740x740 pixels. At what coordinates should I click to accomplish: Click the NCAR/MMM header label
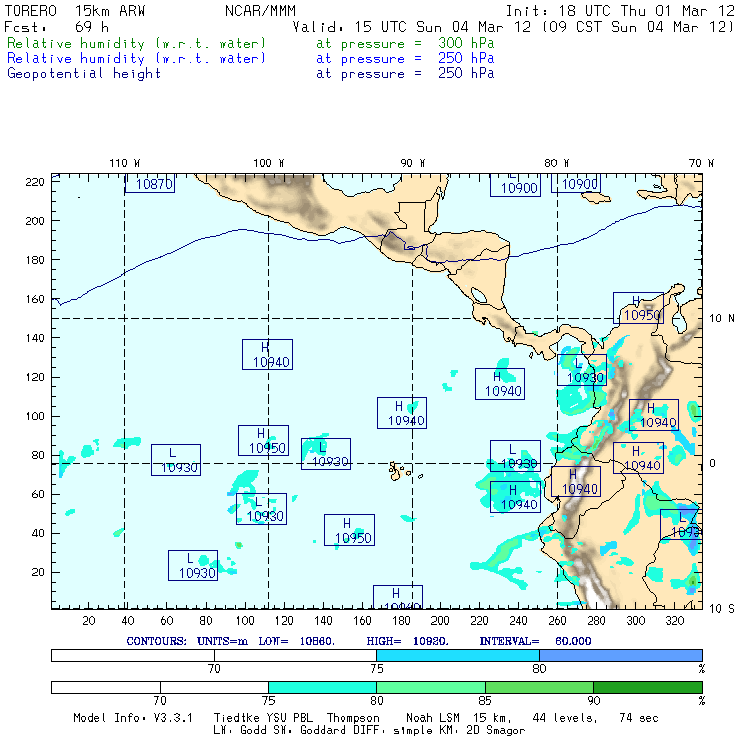tap(259, 11)
